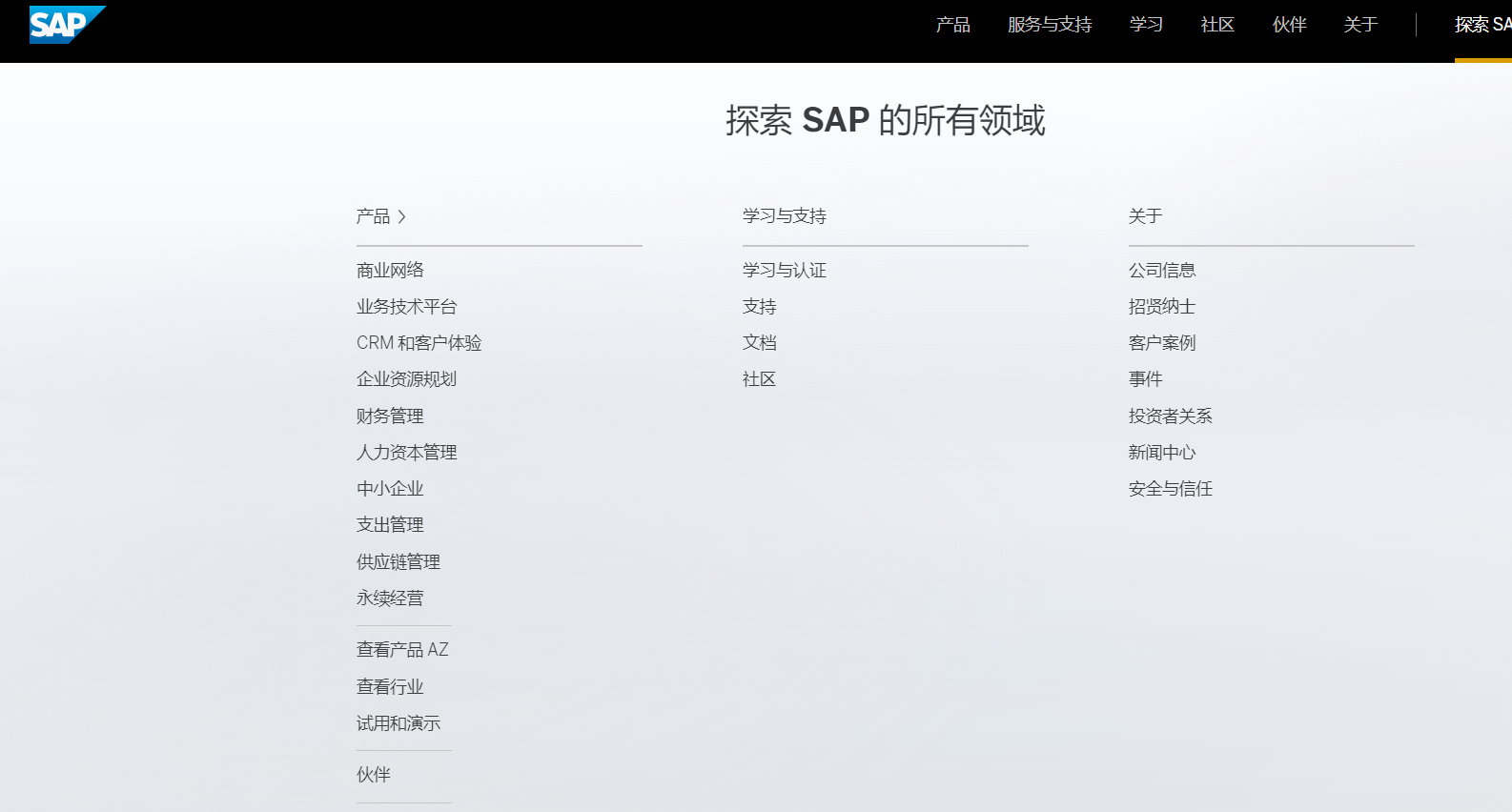The image size is (1512, 812).
Task: Go to 社区 in 学习与支持 column
Action: (x=760, y=379)
